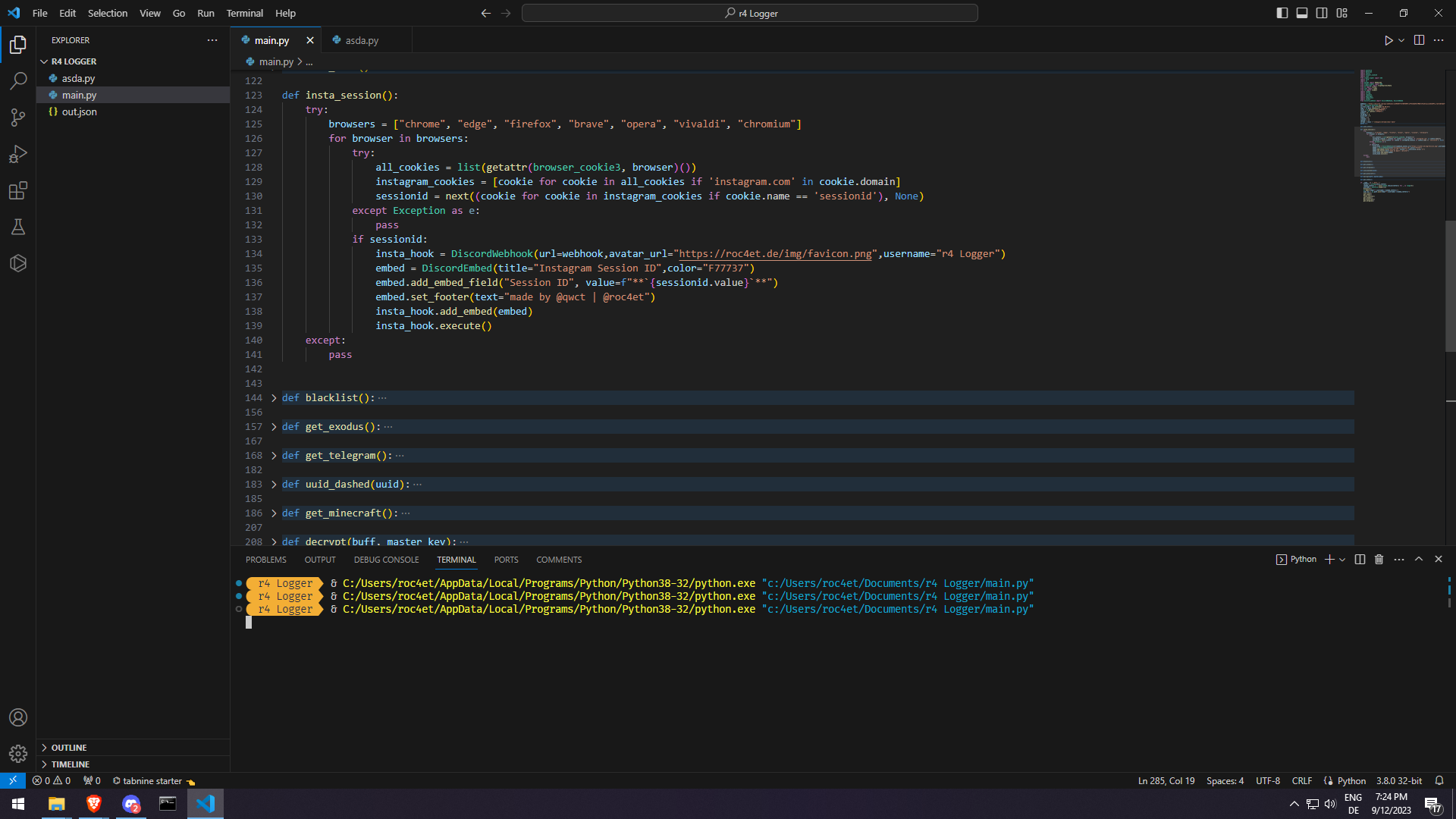Toggle the primary sidebar visibility
Viewport: 1456px width, 819px height.
[x=1282, y=13]
